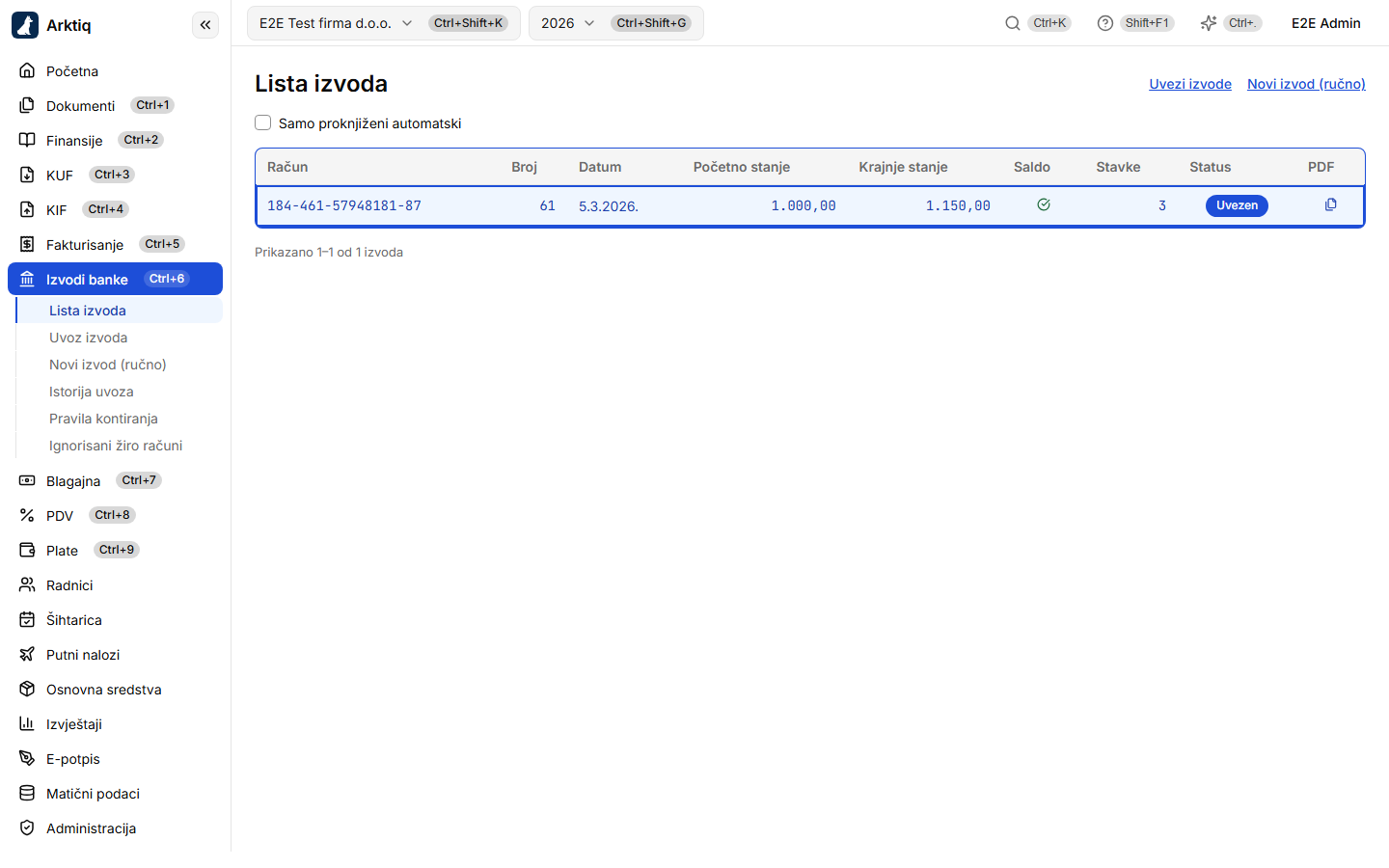Click the AI sparkle icon
The image size is (1389, 868).
[1209, 23]
